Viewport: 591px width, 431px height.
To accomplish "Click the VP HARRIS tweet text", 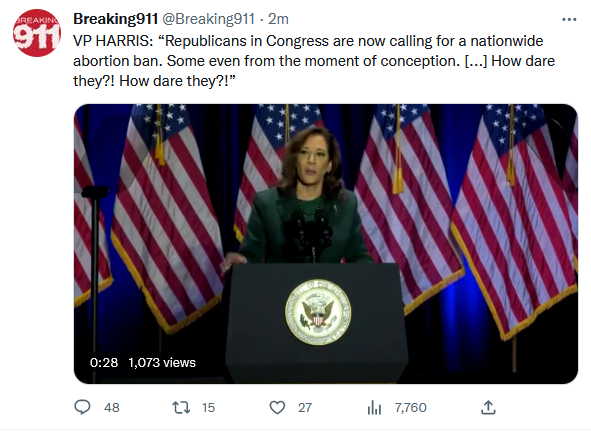I will click(x=314, y=61).
